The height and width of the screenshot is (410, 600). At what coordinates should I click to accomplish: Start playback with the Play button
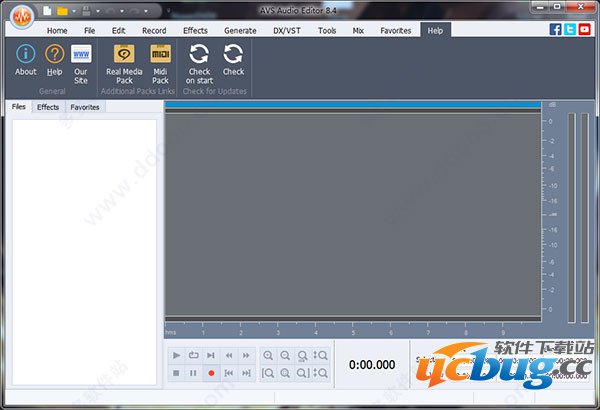pos(176,355)
